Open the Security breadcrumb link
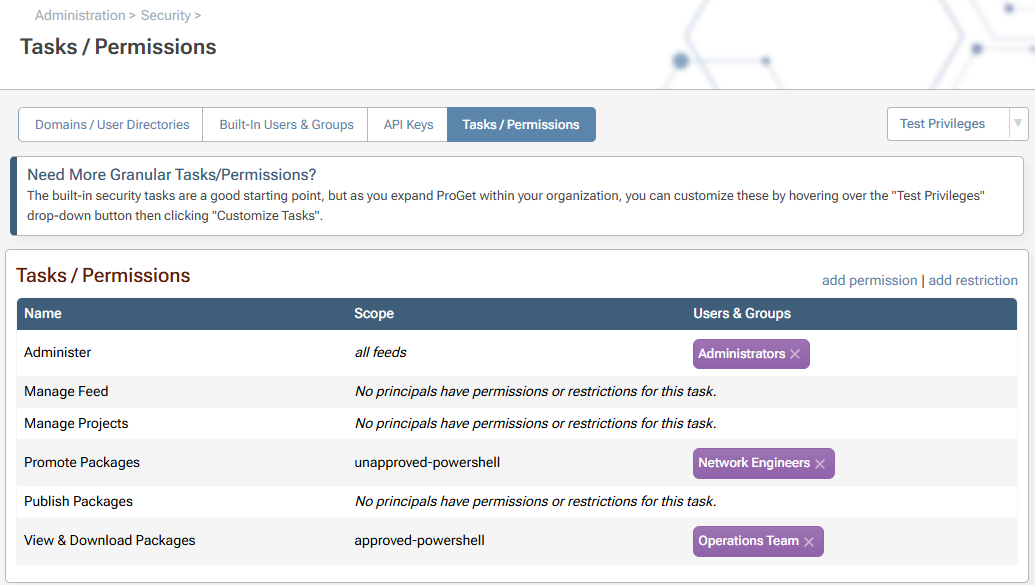 point(166,15)
